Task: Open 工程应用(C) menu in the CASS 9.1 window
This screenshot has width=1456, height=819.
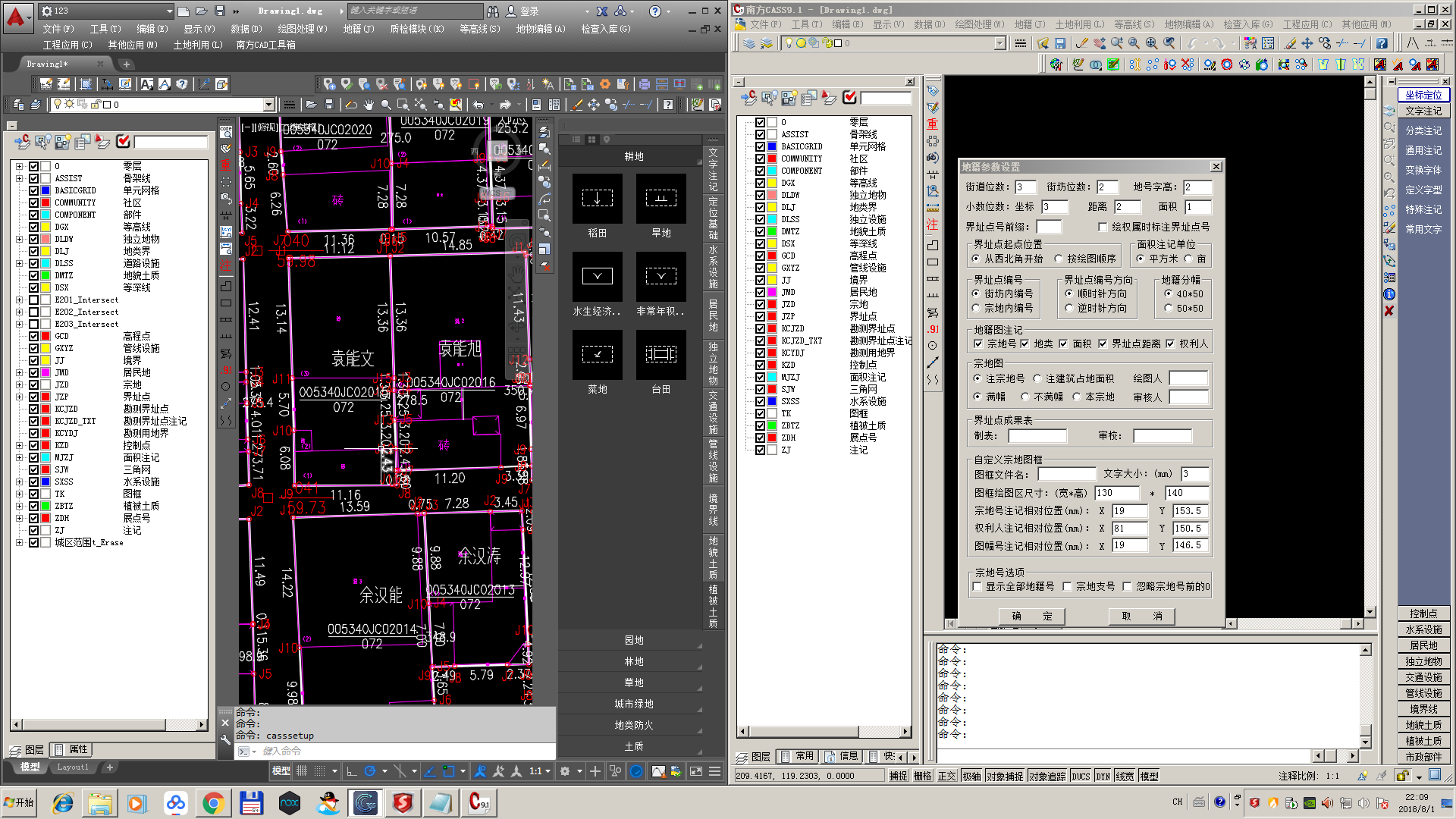Action: [1307, 24]
